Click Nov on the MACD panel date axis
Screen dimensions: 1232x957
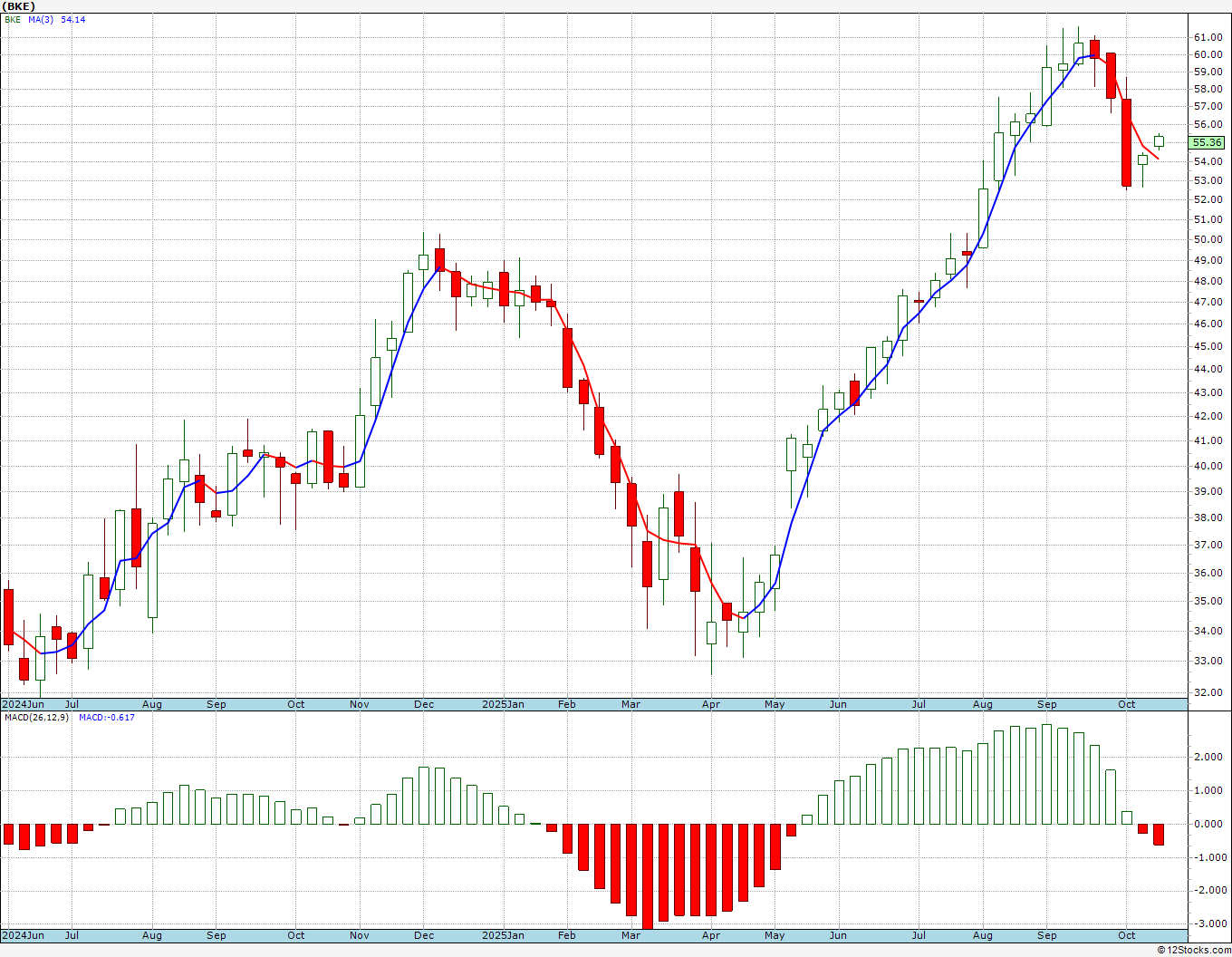click(x=360, y=935)
